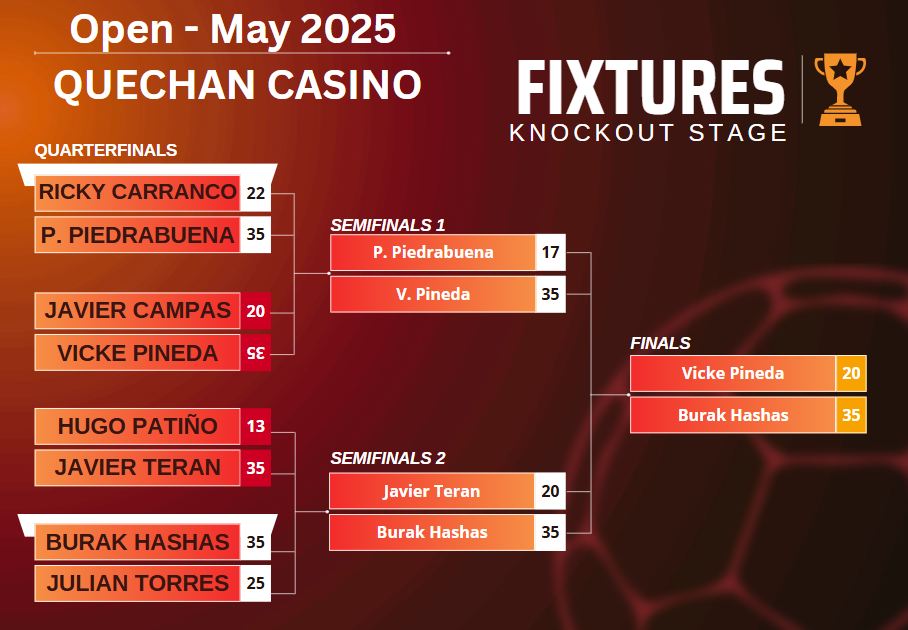Click Burak Hashas semifinal entry
This screenshot has height=630, width=908.
pyautogui.click(x=432, y=533)
